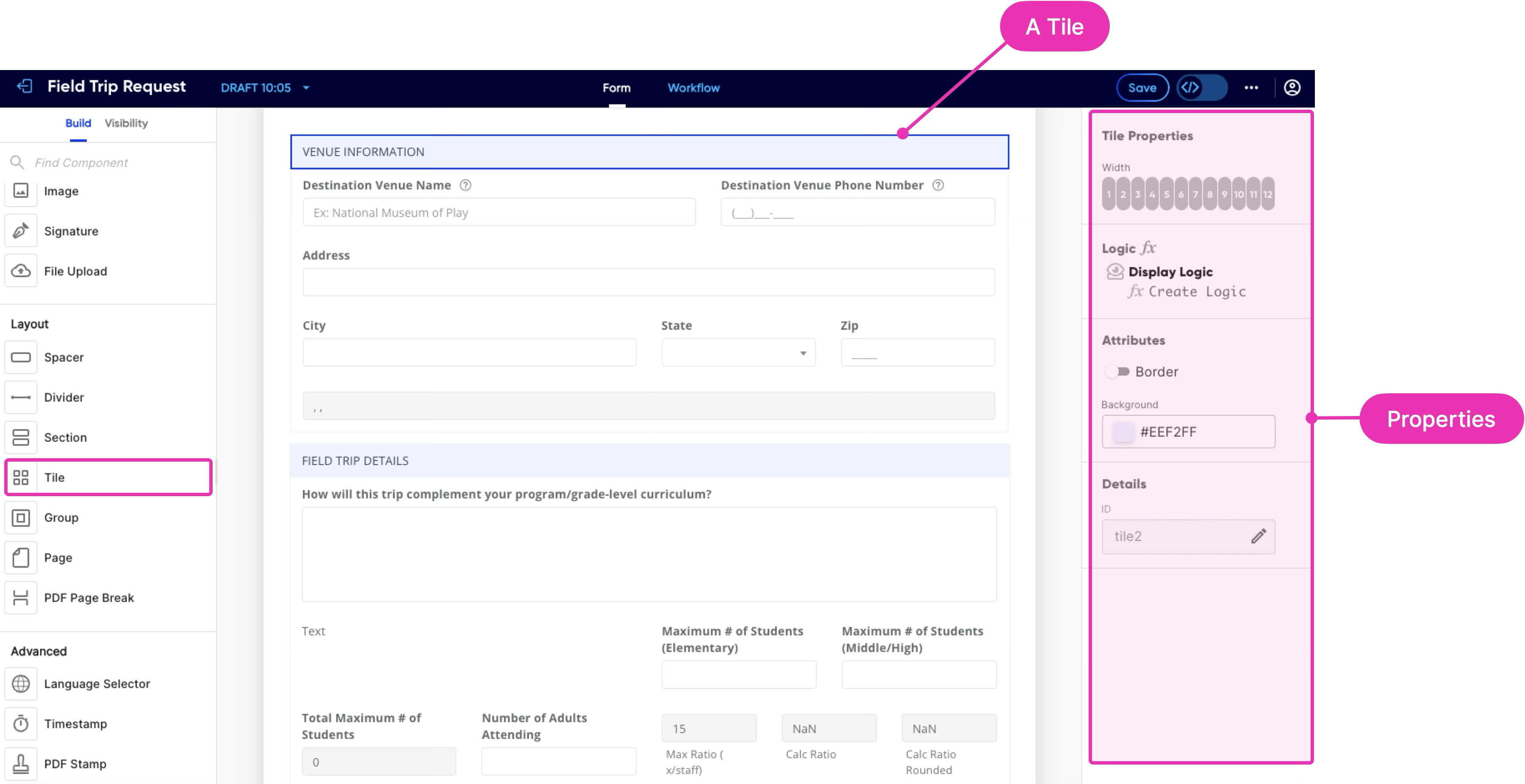Viewport: 1525px width, 784px height.
Task: Click the Language Selector globe icon
Action: [21, 684]
